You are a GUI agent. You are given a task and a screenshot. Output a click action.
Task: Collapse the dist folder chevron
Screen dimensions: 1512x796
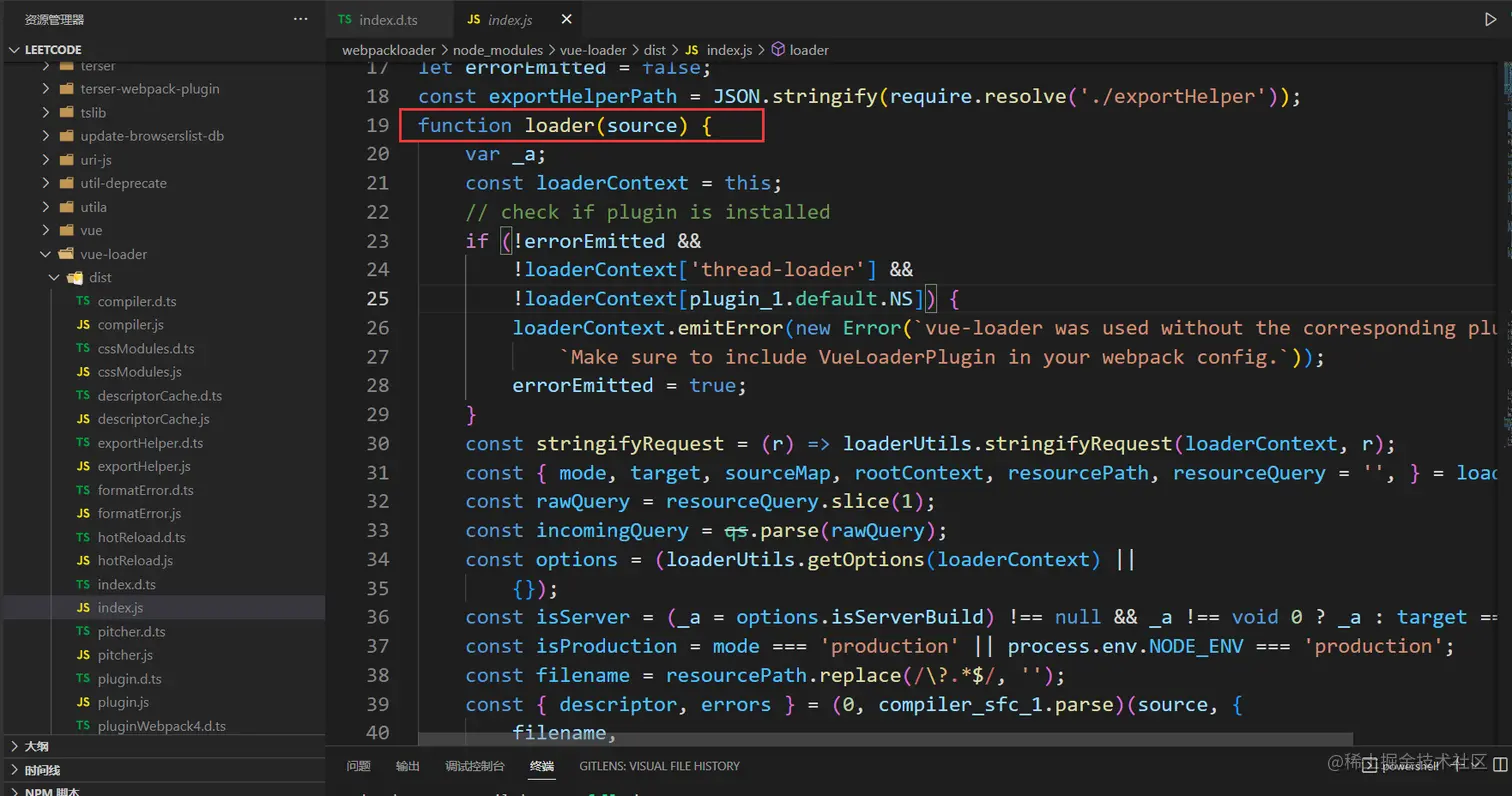pos(55,278)
